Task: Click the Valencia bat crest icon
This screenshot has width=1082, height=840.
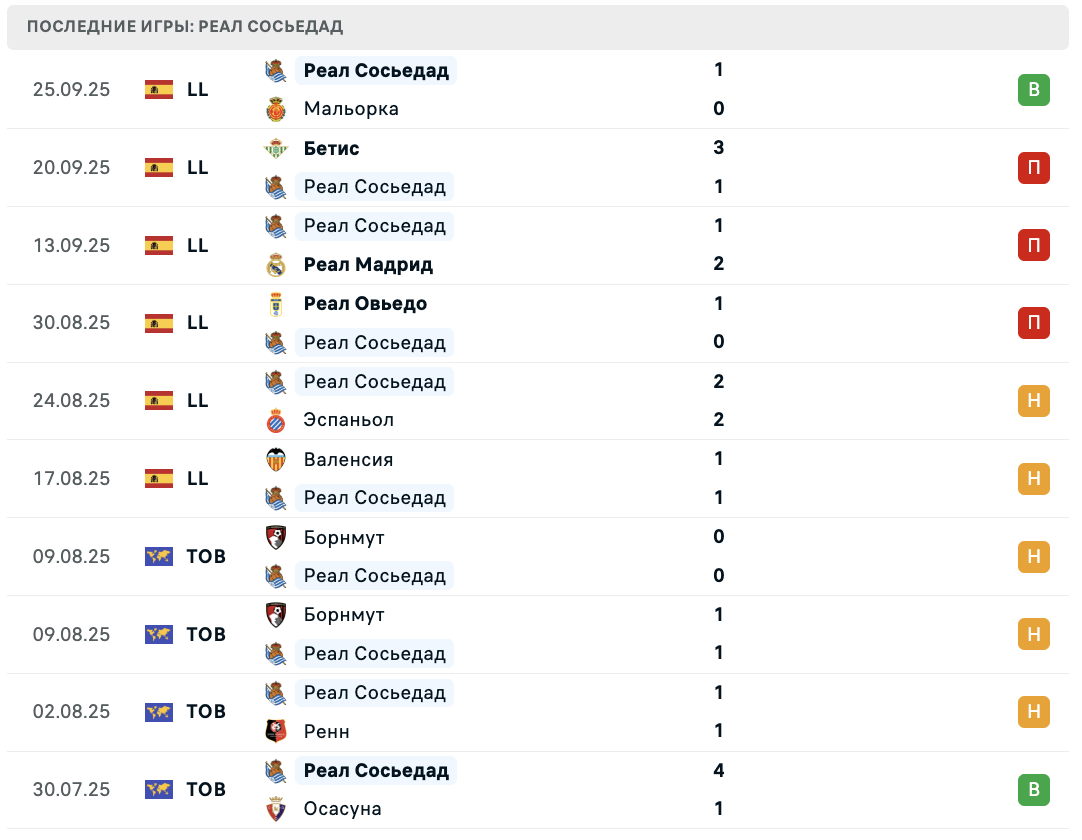Action: (276, 460)
